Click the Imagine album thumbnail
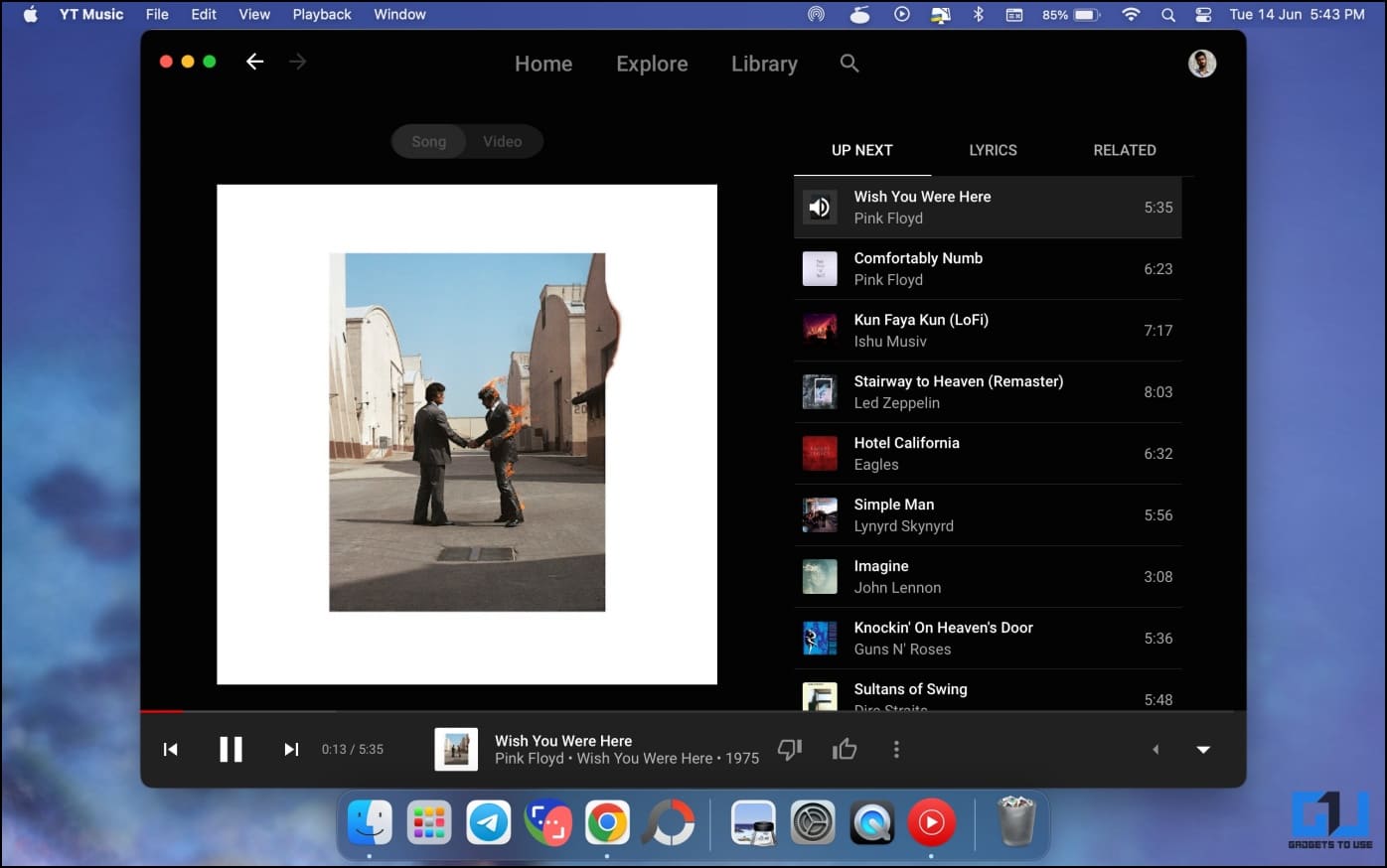This screenshot has height=868, width=1387. click(x=820, y=577)
